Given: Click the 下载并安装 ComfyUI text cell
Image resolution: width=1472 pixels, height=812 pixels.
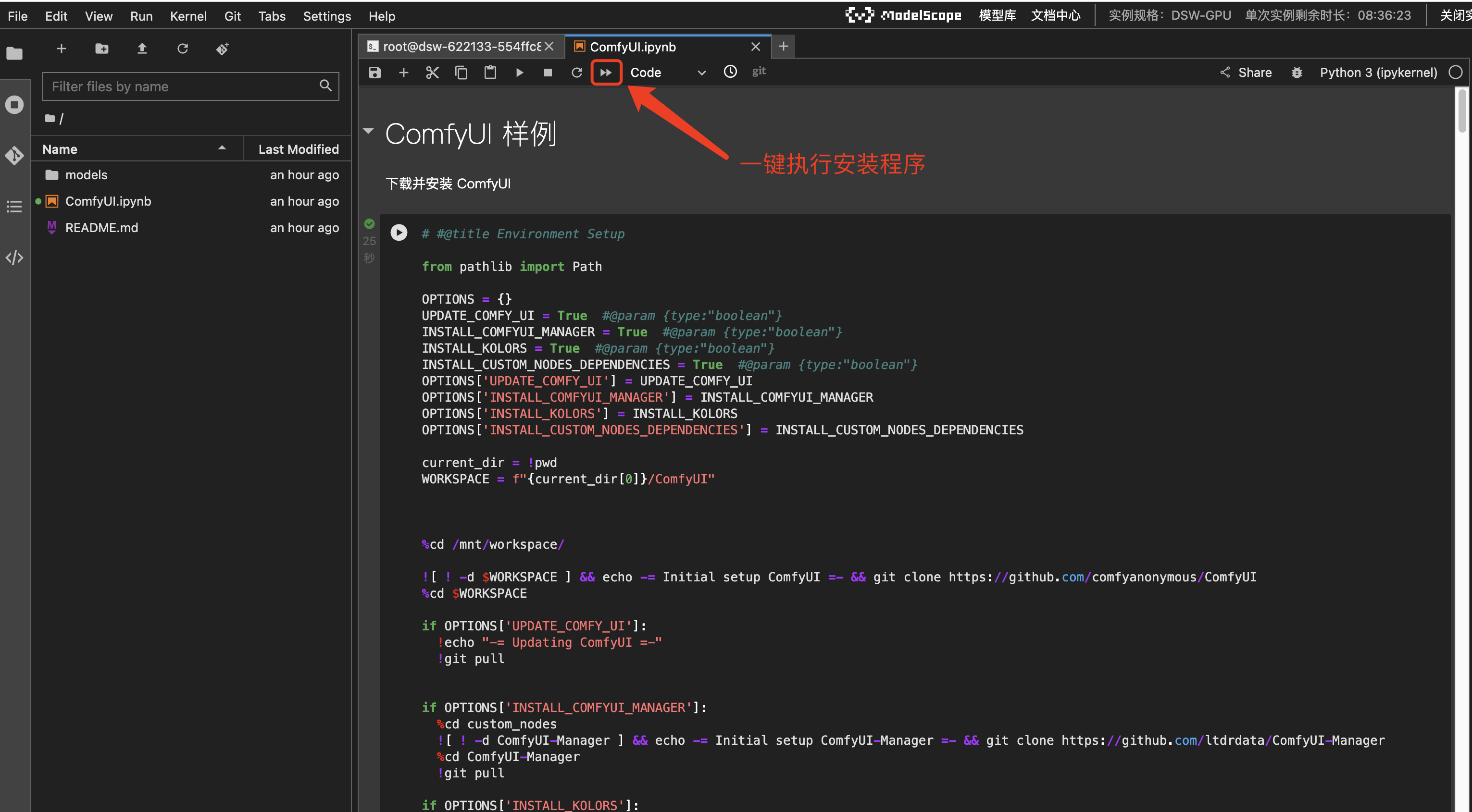Looking at the screenshot, I should click(x=448, y=183).
